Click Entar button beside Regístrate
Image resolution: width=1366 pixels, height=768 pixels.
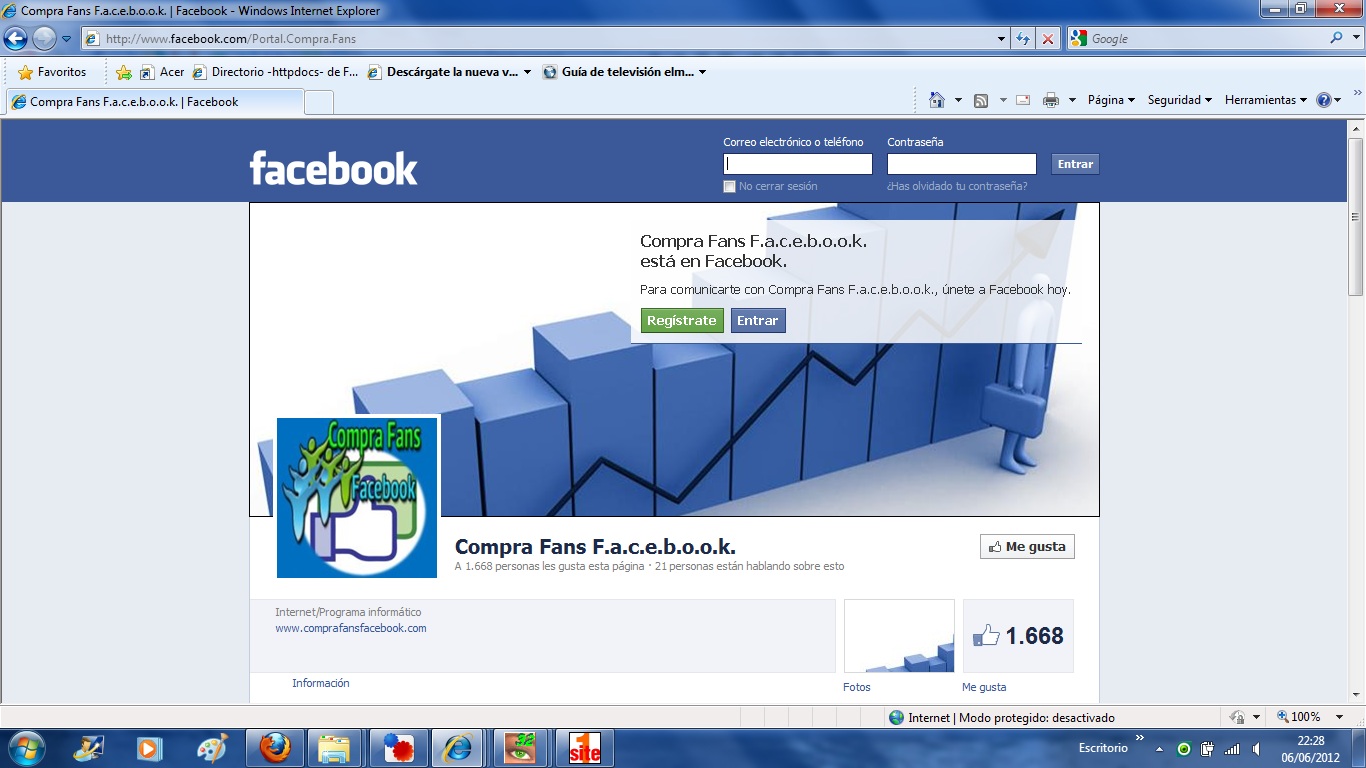[758, 320]
